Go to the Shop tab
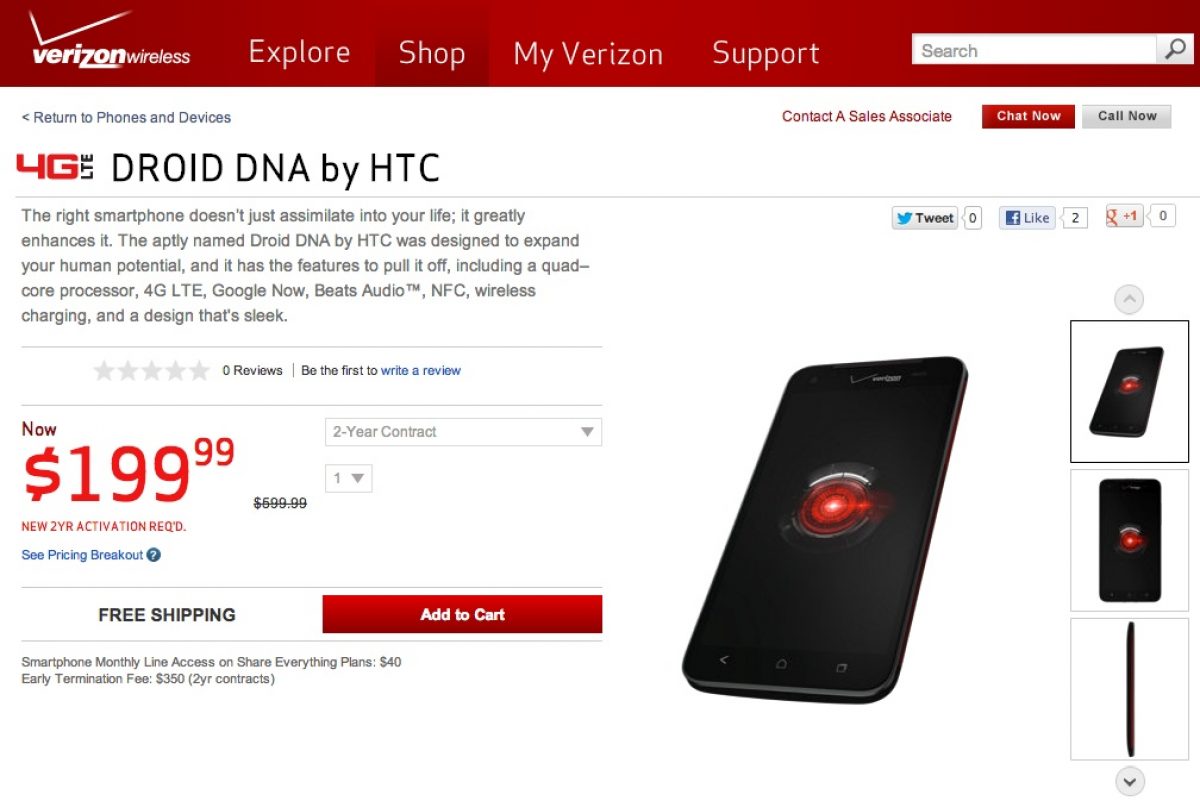1200x807 pixels. point(432,52)
